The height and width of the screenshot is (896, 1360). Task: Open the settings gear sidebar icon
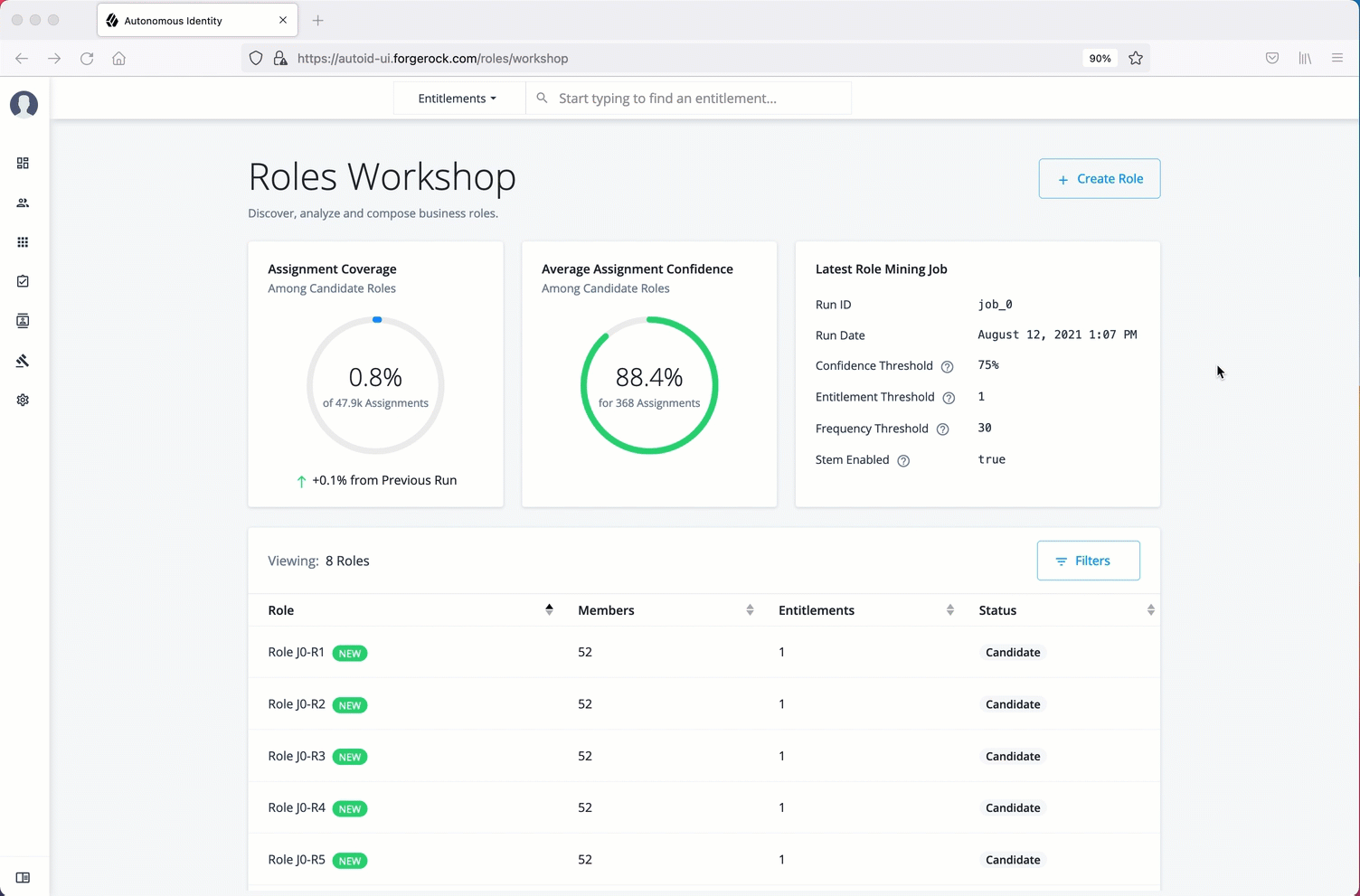click(23, 401)
